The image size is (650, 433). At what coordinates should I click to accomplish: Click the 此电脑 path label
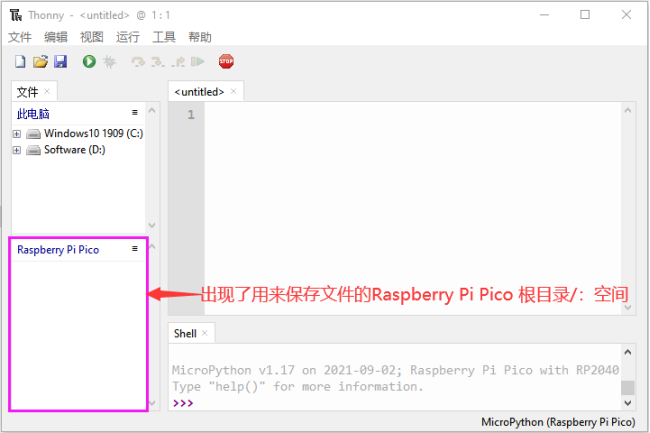coord(33,114)
